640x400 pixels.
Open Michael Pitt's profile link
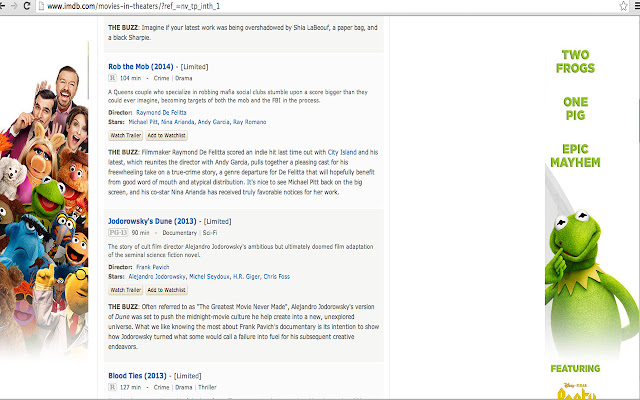point(143,122)
